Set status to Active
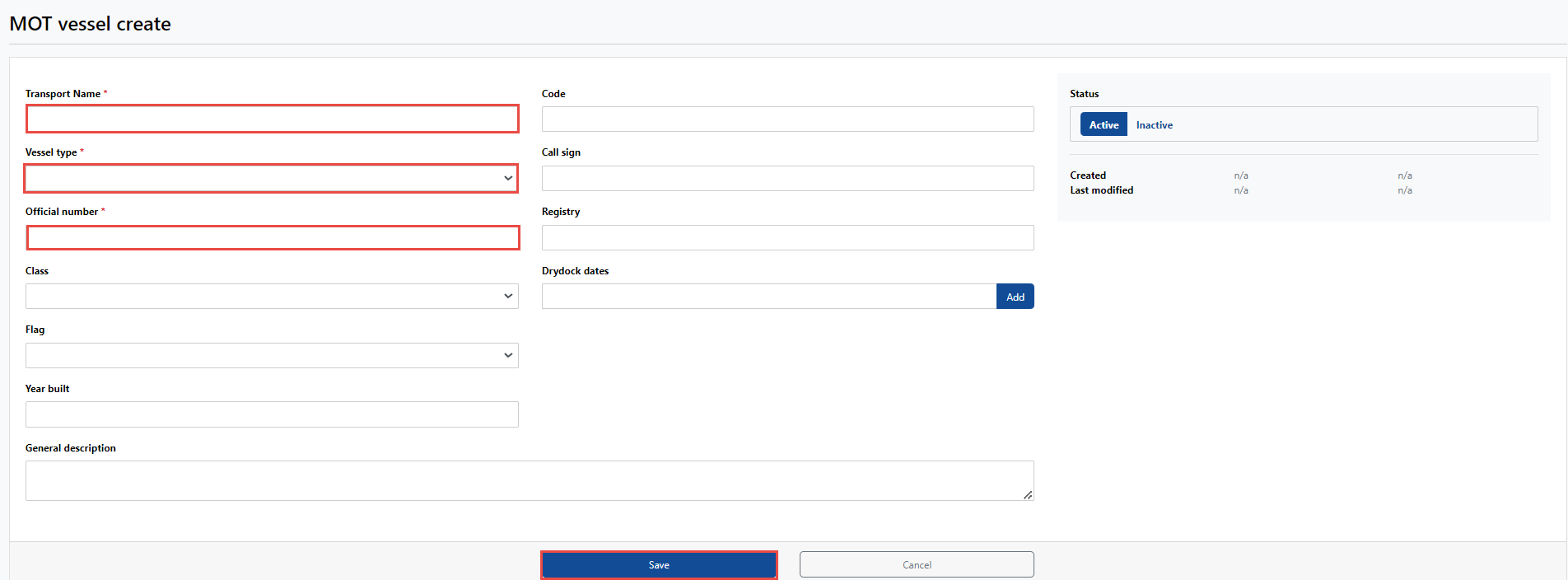Viewport: 1568px width, 580px height. (1104, 124)
